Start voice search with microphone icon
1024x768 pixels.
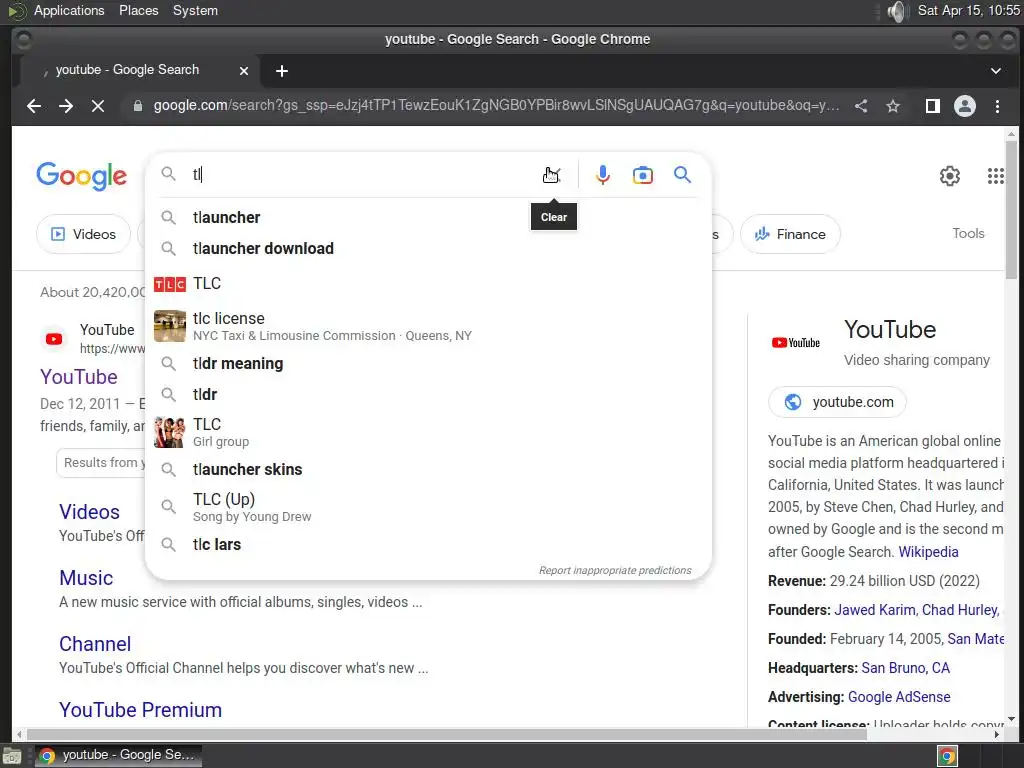tap(603, 175)
